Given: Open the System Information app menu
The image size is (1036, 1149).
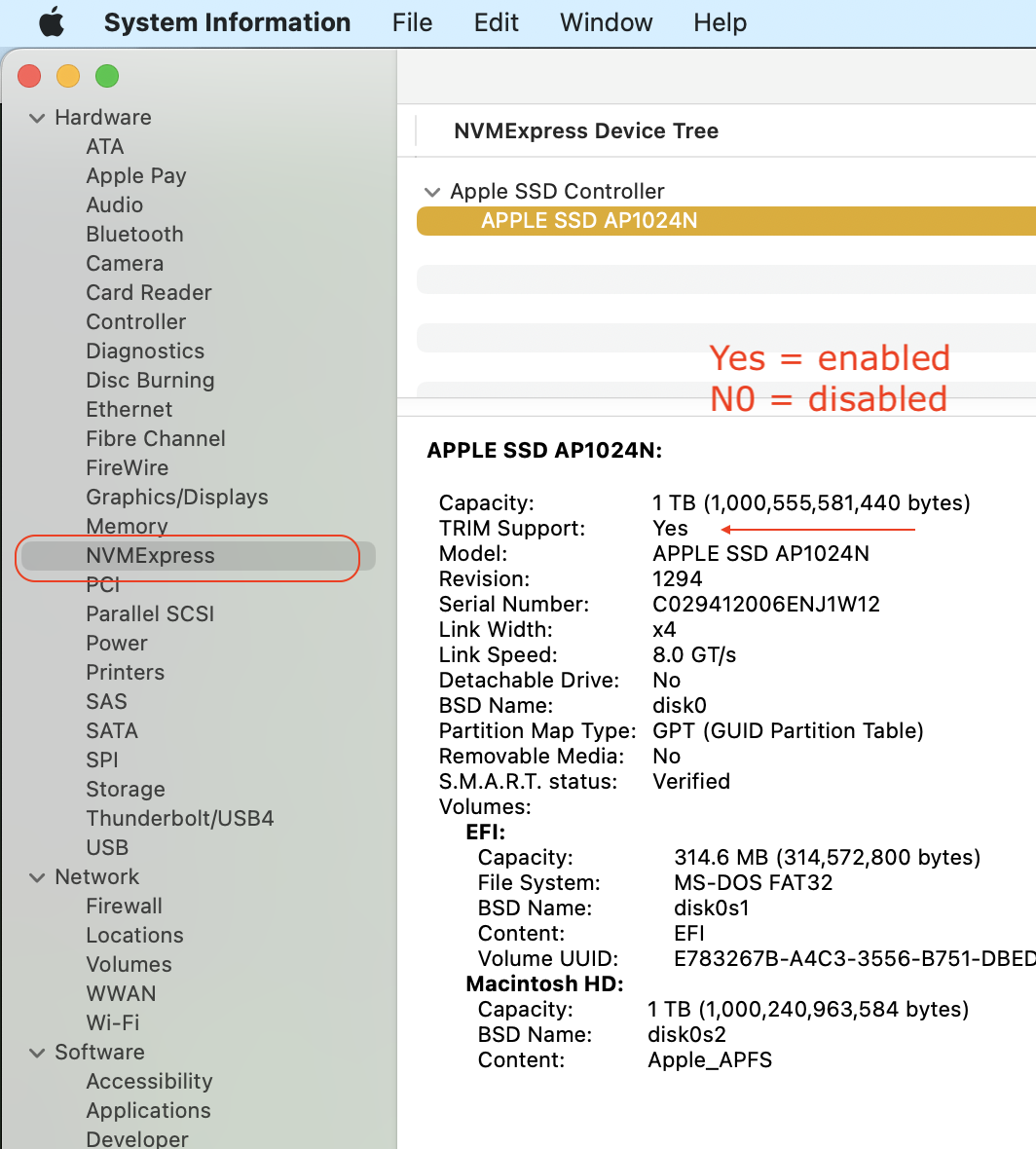Looking at the screenshot, I should click(x=227, y=22).
